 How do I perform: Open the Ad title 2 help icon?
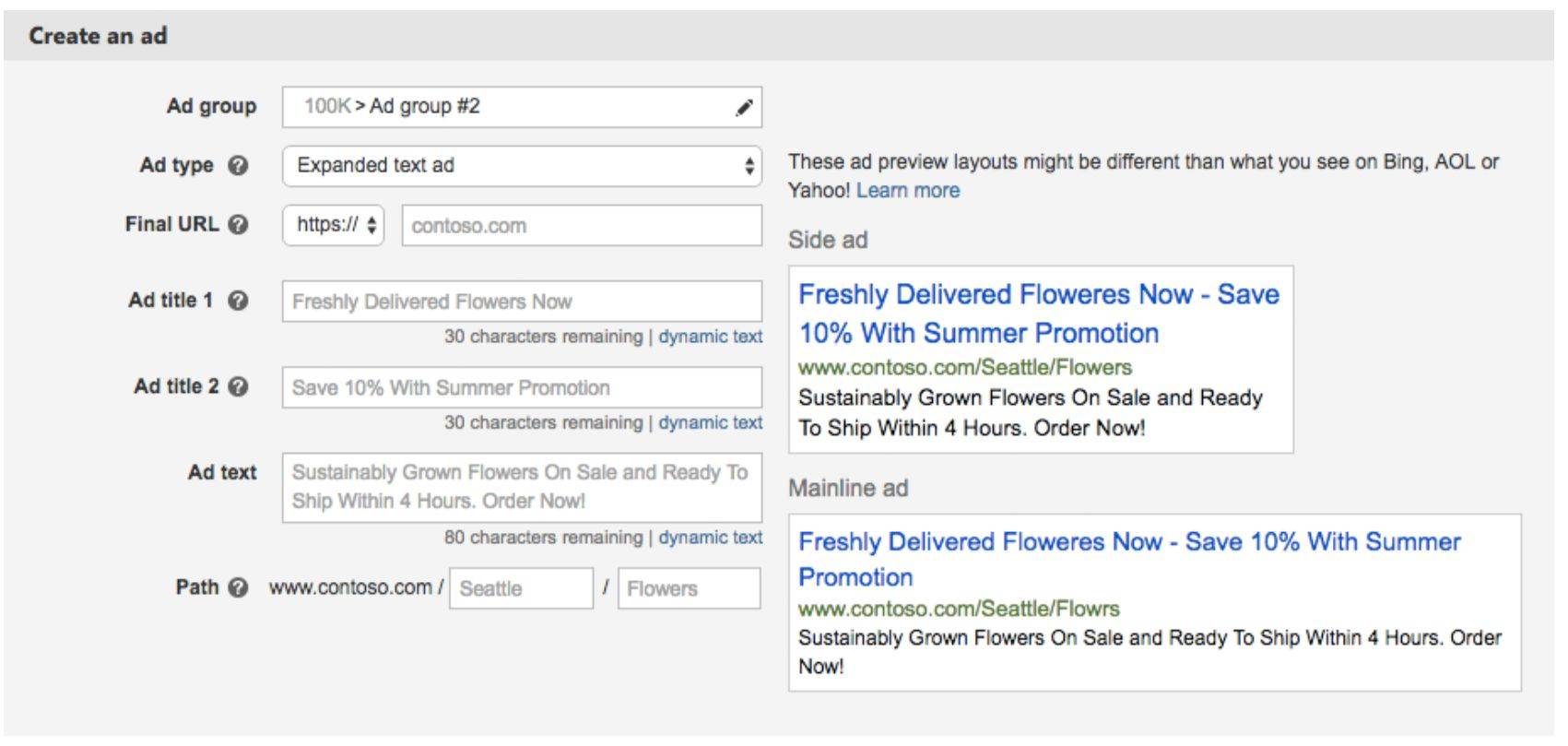point(238,386)
